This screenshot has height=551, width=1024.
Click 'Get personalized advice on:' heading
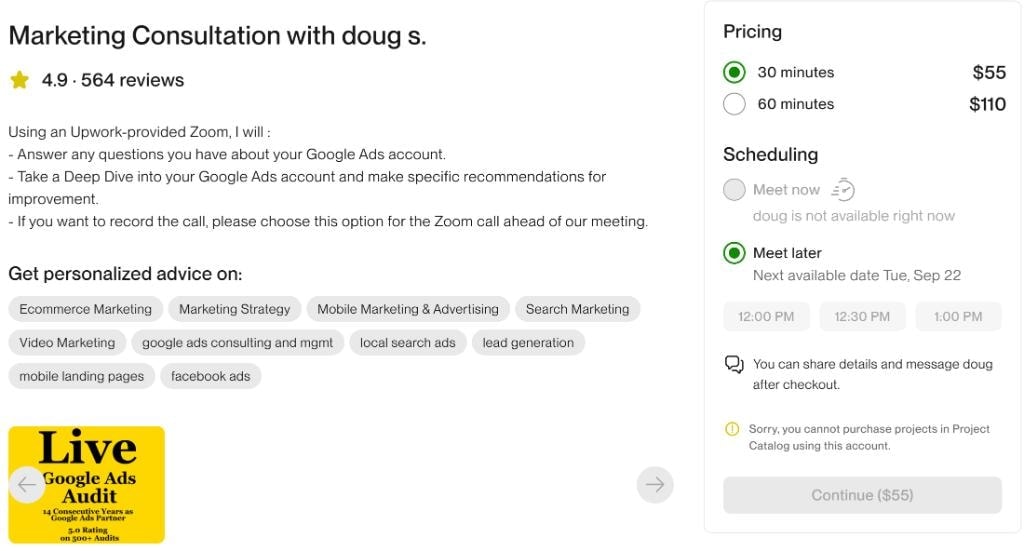click(125, 274)
